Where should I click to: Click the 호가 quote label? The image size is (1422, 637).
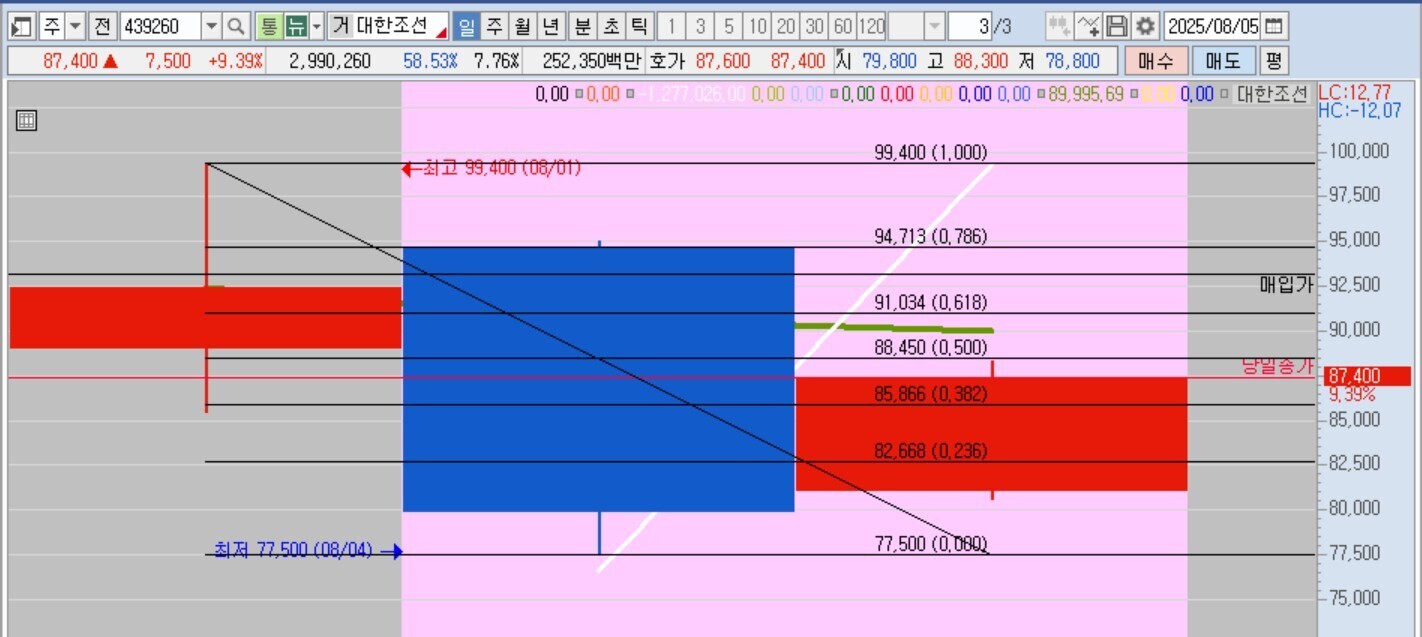pyautogui.click(x=667, y=61)
